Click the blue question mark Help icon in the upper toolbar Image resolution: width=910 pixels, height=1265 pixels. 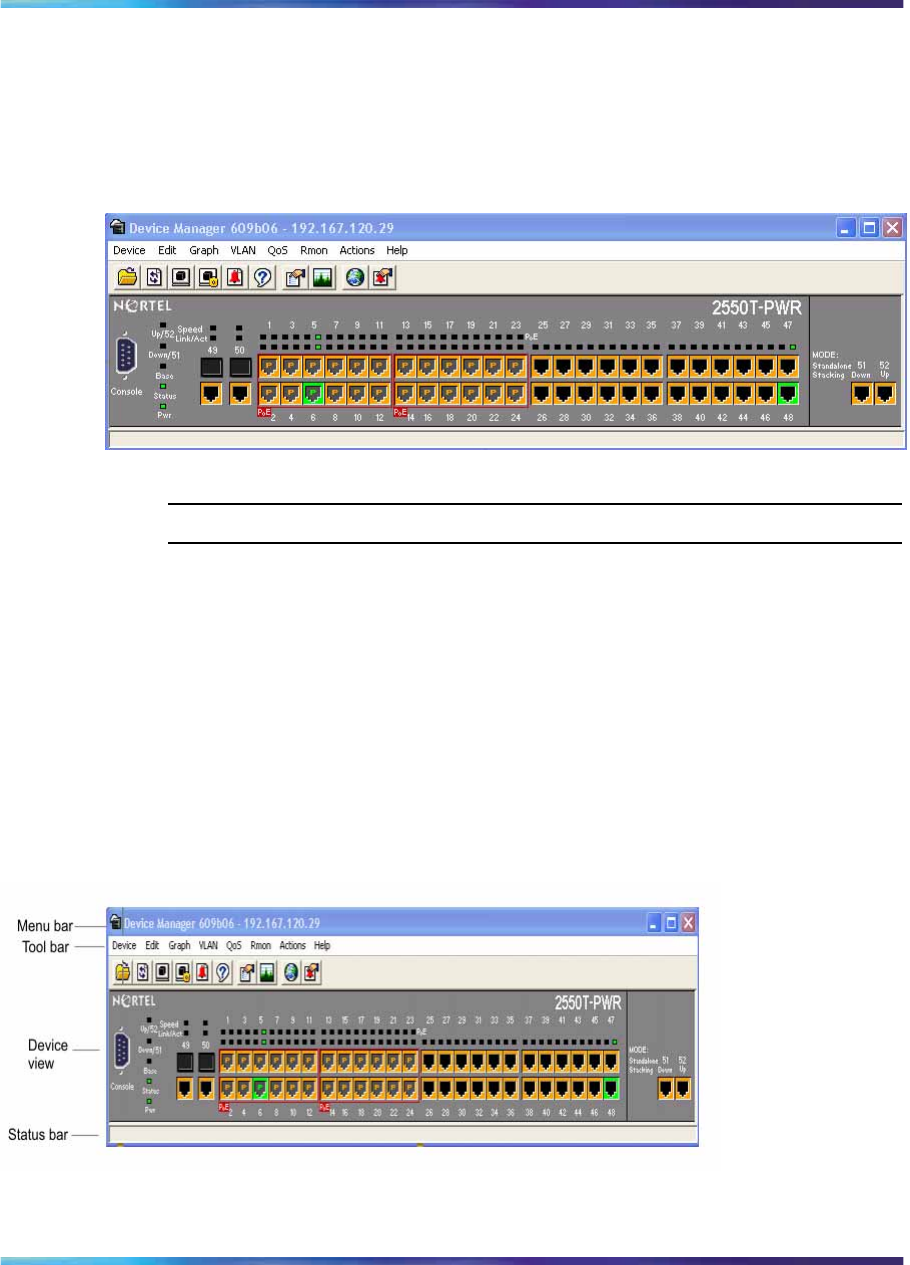[260, 279]
